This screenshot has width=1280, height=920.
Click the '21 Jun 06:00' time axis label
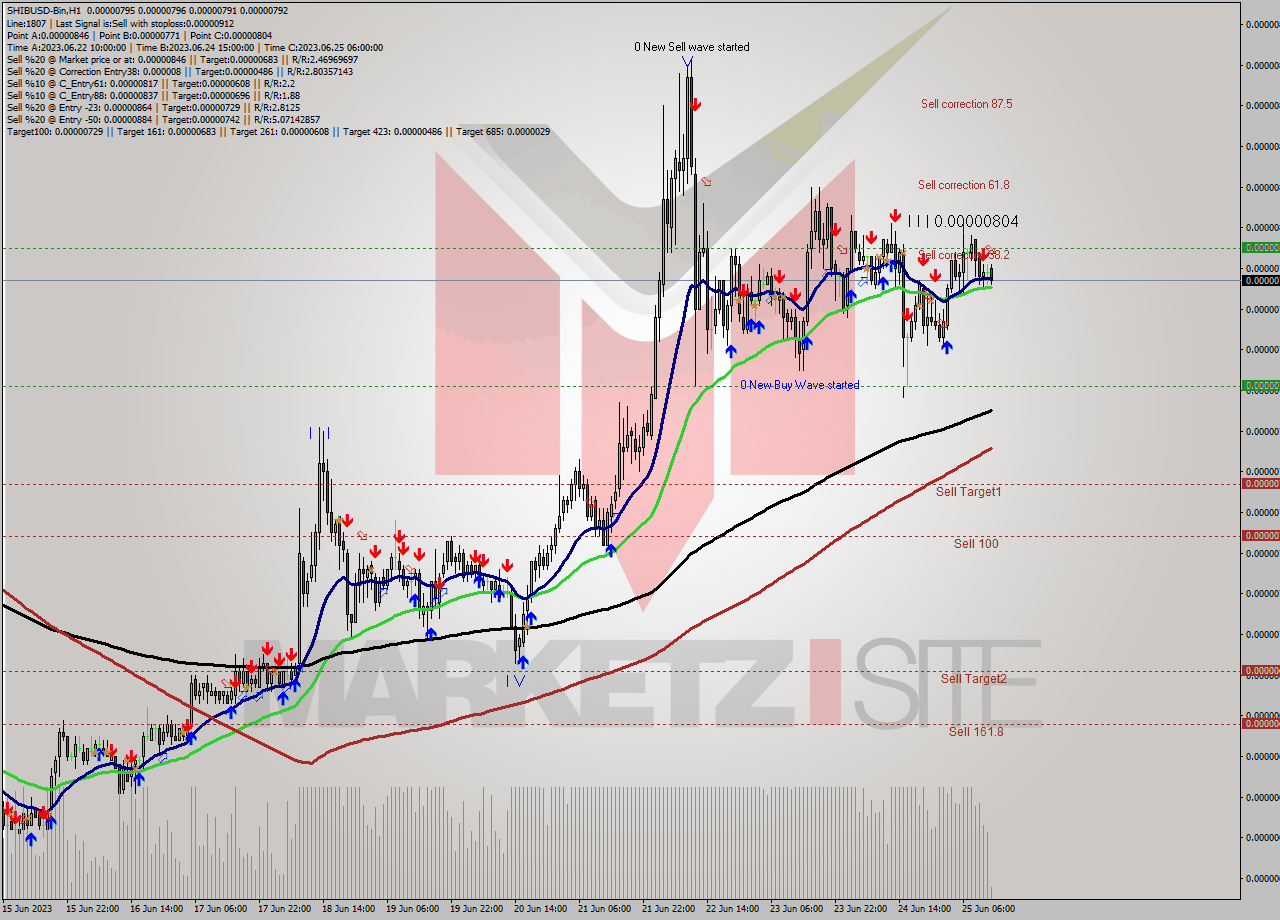[x=605, y=909]
